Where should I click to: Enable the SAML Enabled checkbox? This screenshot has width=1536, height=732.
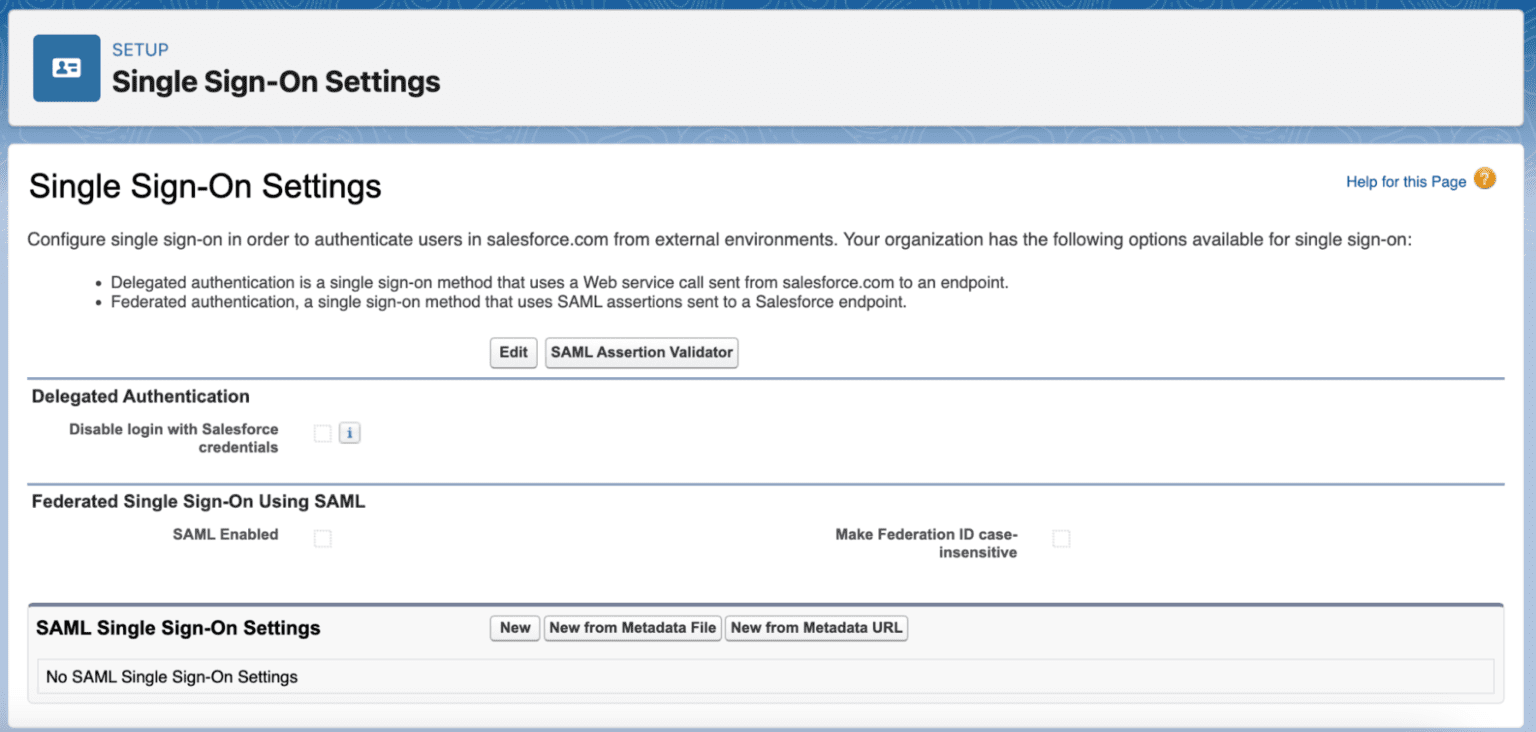tap(322, 539)
